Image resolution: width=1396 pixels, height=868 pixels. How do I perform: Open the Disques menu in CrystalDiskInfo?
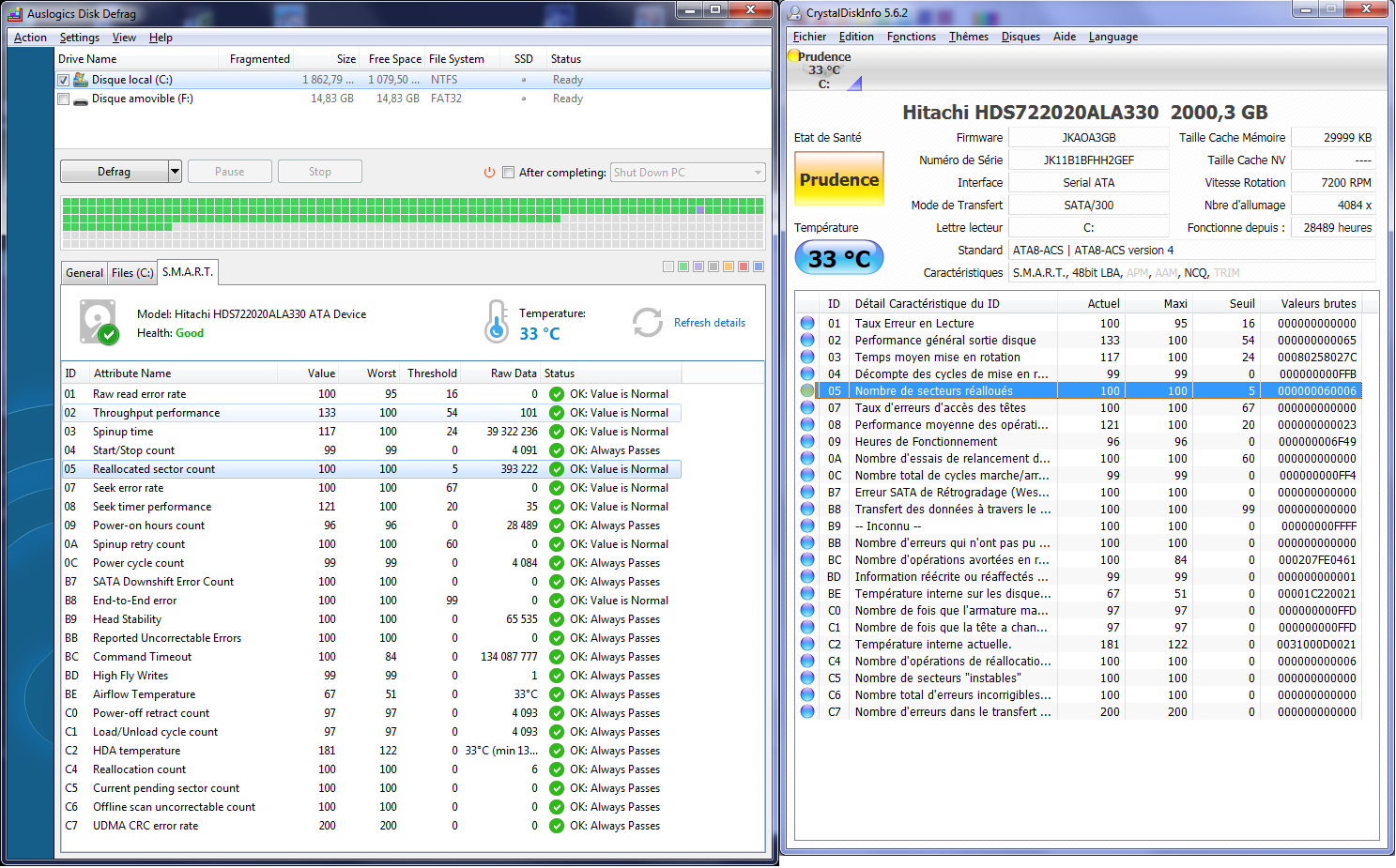pos(1020,37)
